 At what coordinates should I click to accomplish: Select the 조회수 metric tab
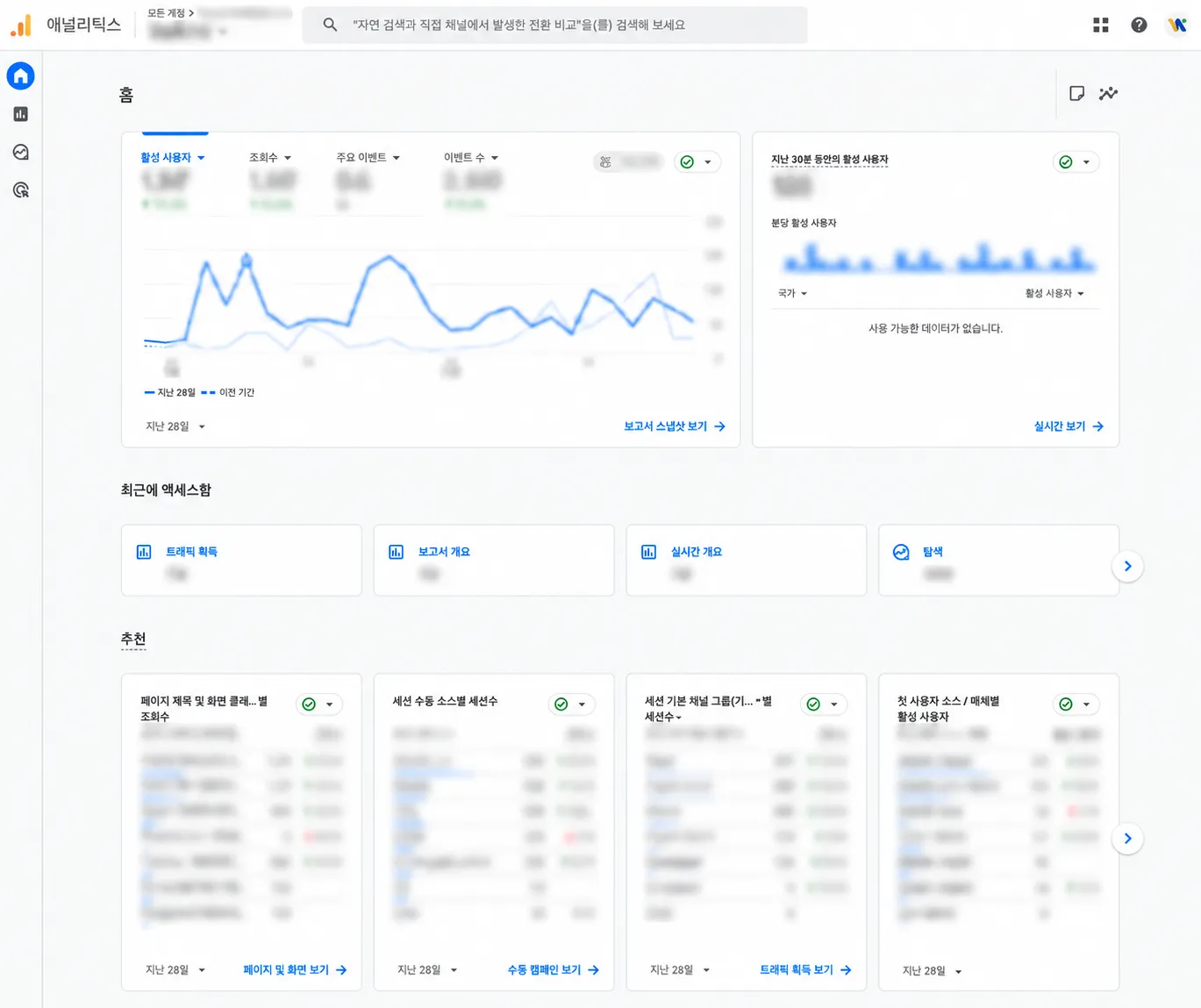(x=270, y=158)
